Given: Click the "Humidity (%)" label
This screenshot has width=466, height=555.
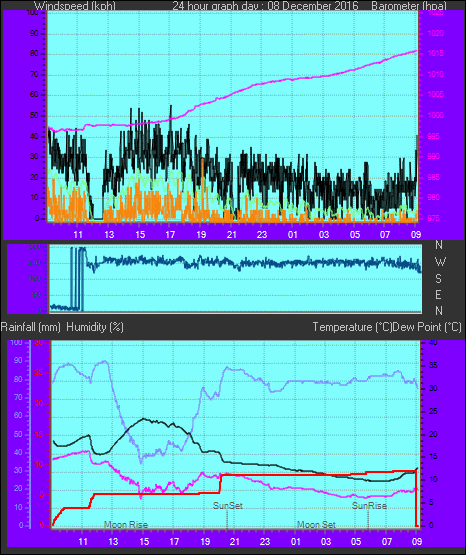Looking at the screenshot, I should click(95, 327).
